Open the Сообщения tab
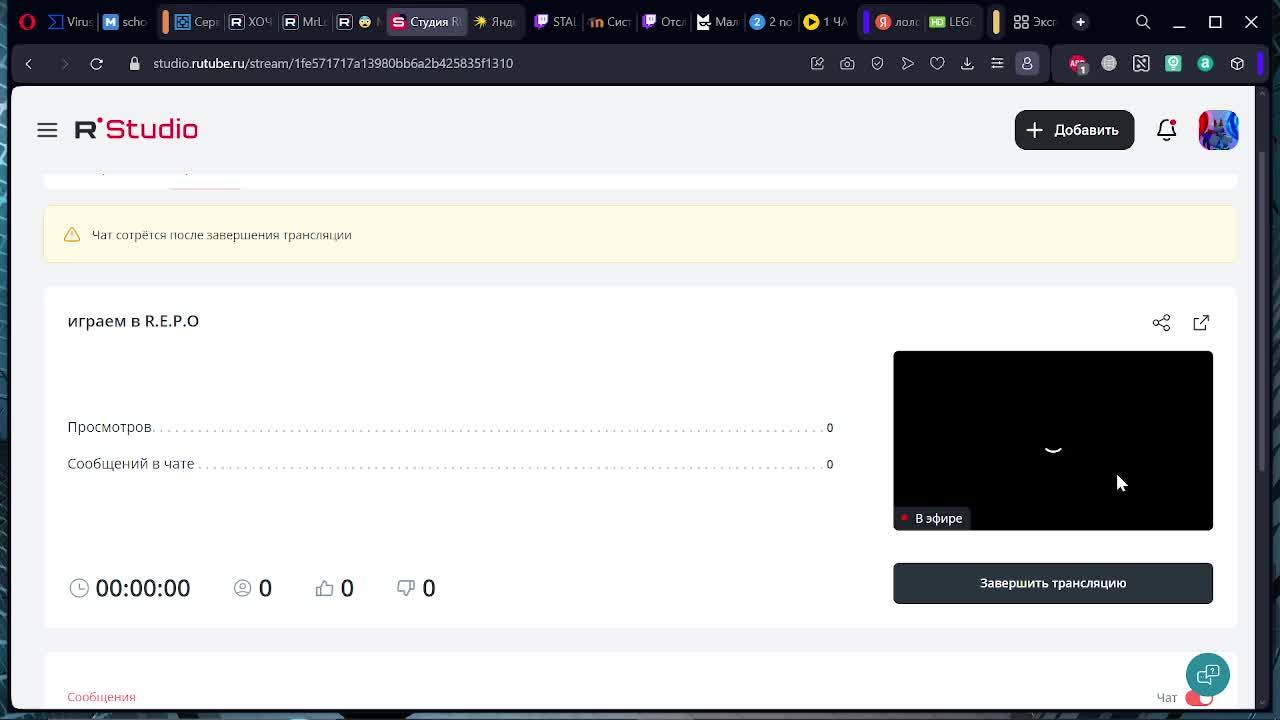The width and height of the screenshot is (1280, 720). click(101, 697)
